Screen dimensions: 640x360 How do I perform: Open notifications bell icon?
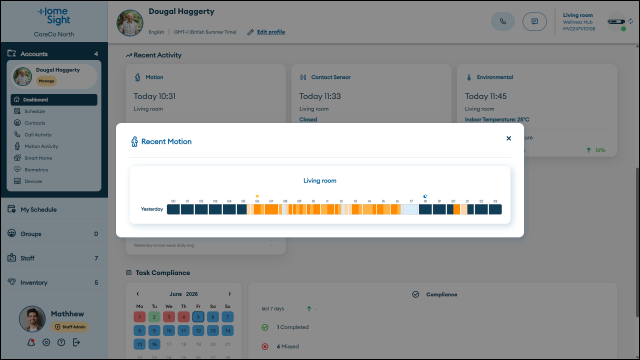[31, 342]
